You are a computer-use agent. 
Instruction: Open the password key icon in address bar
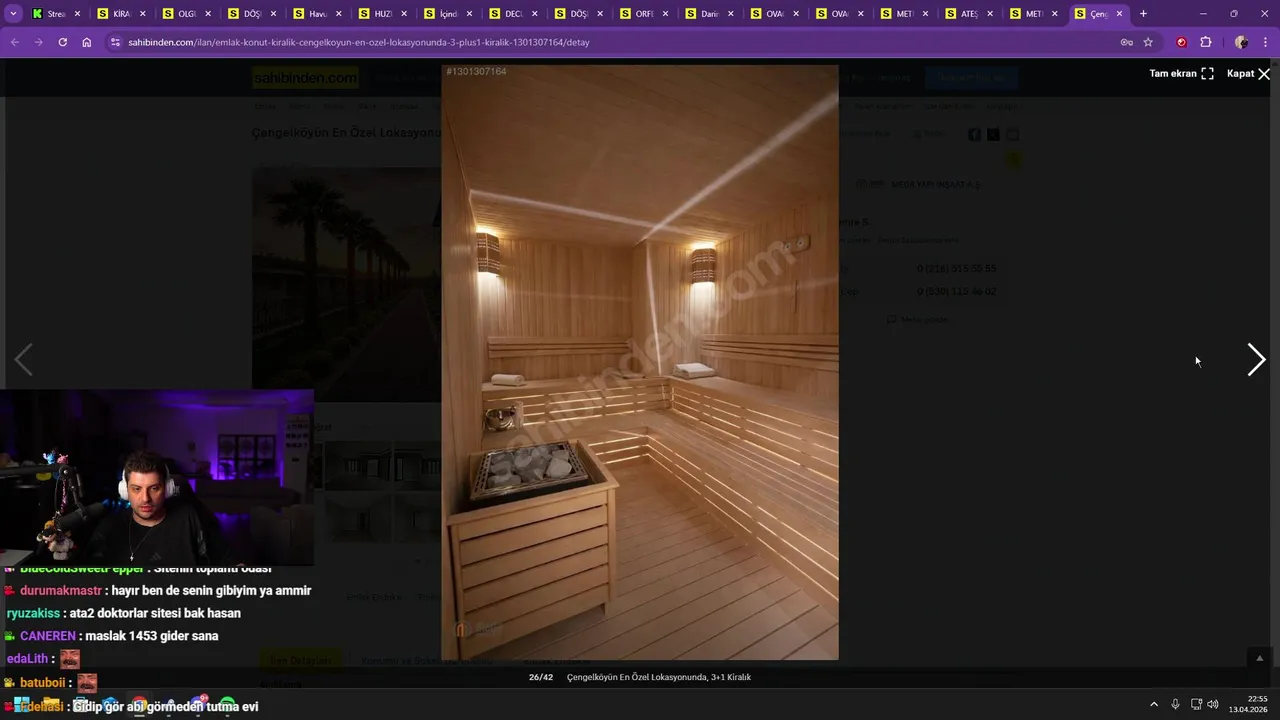[x=1126, y=42]
